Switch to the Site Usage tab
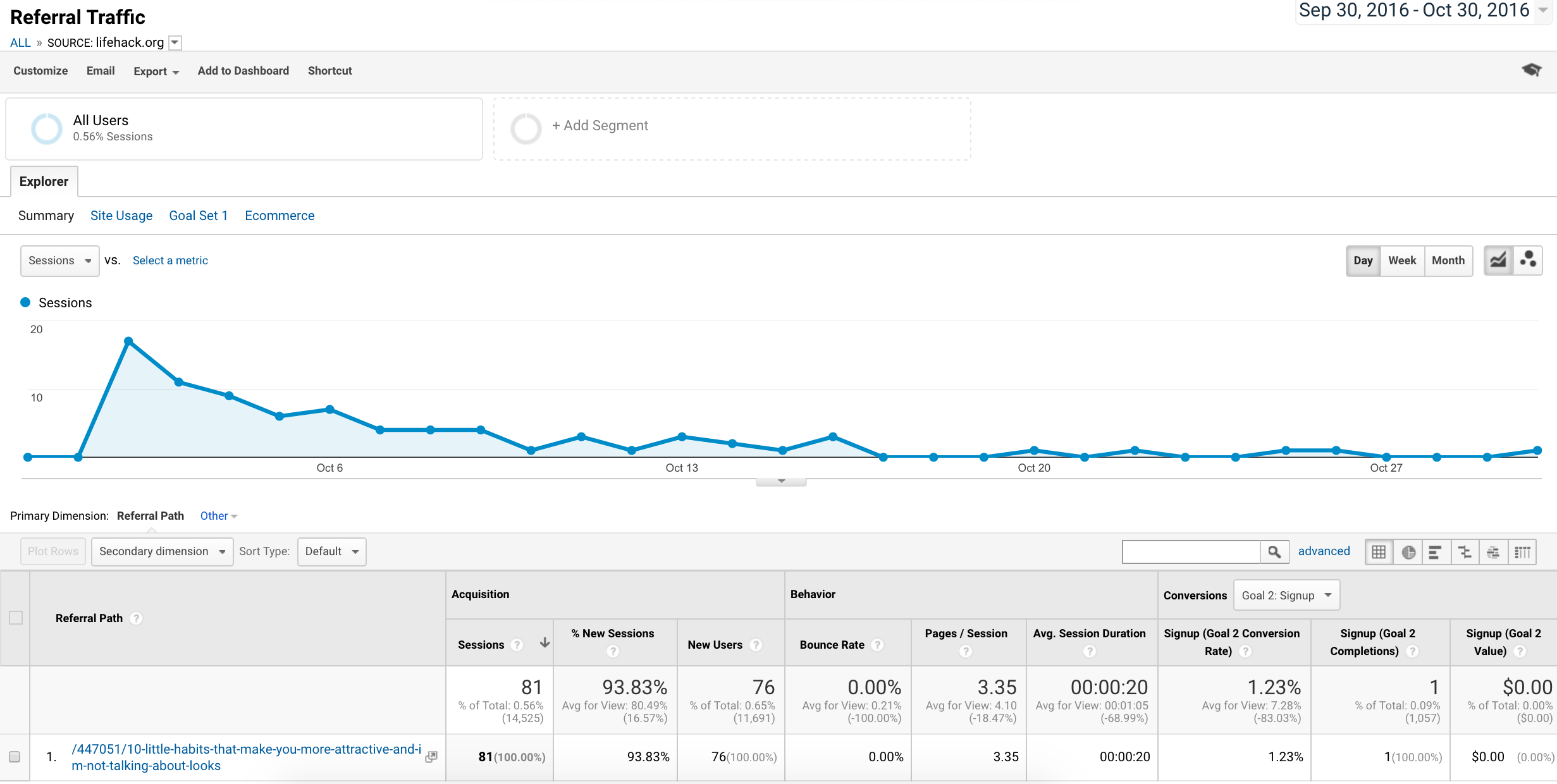 click(x=121, y=216)
